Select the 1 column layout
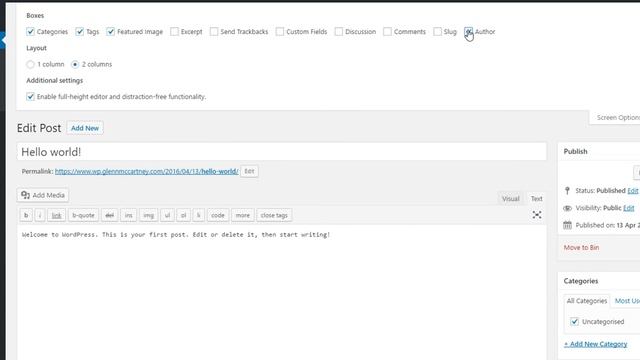This screenshot has height=360, width=640. click(x=30, y=64)
